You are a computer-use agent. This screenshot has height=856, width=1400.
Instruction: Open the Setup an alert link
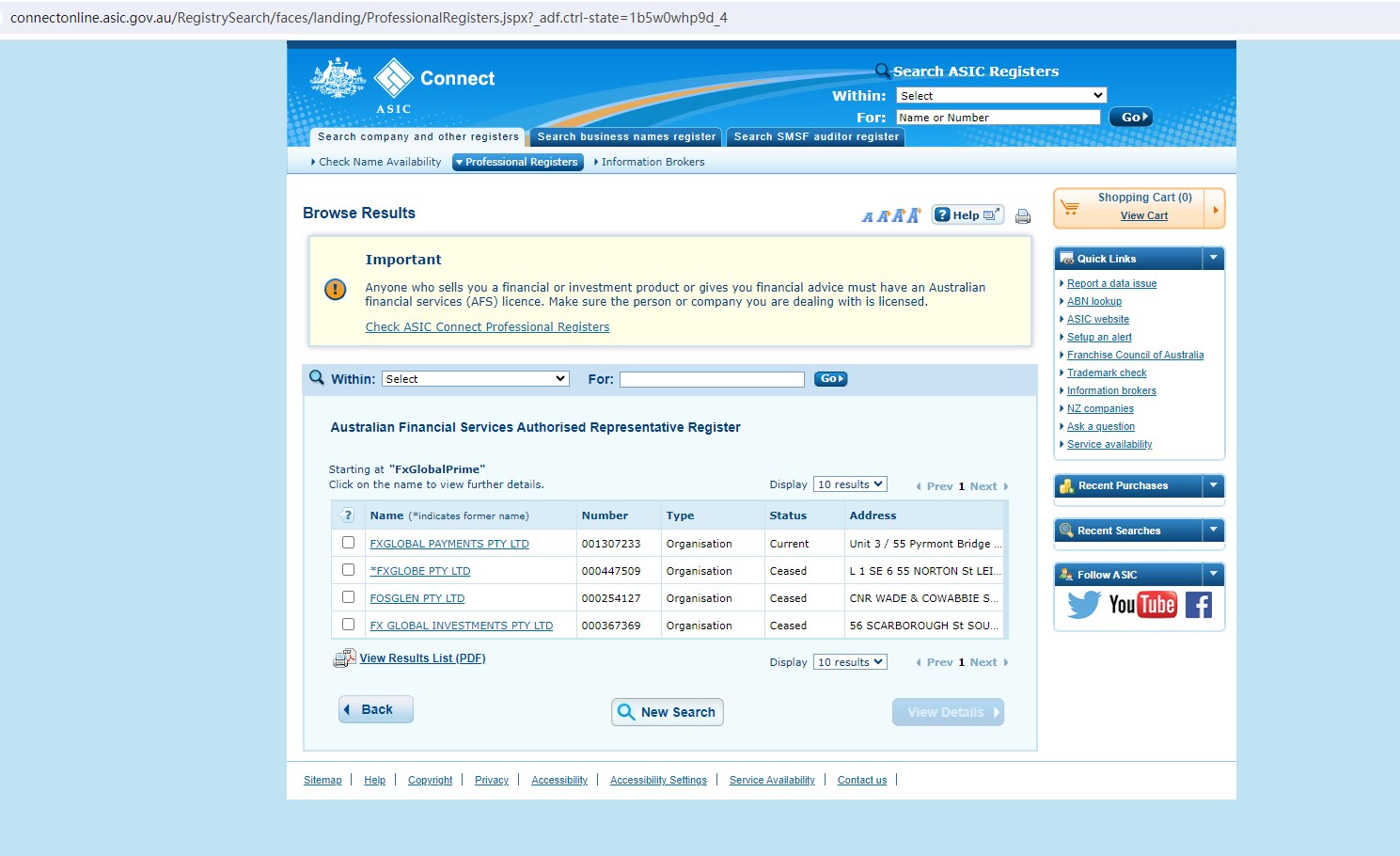1099,337
